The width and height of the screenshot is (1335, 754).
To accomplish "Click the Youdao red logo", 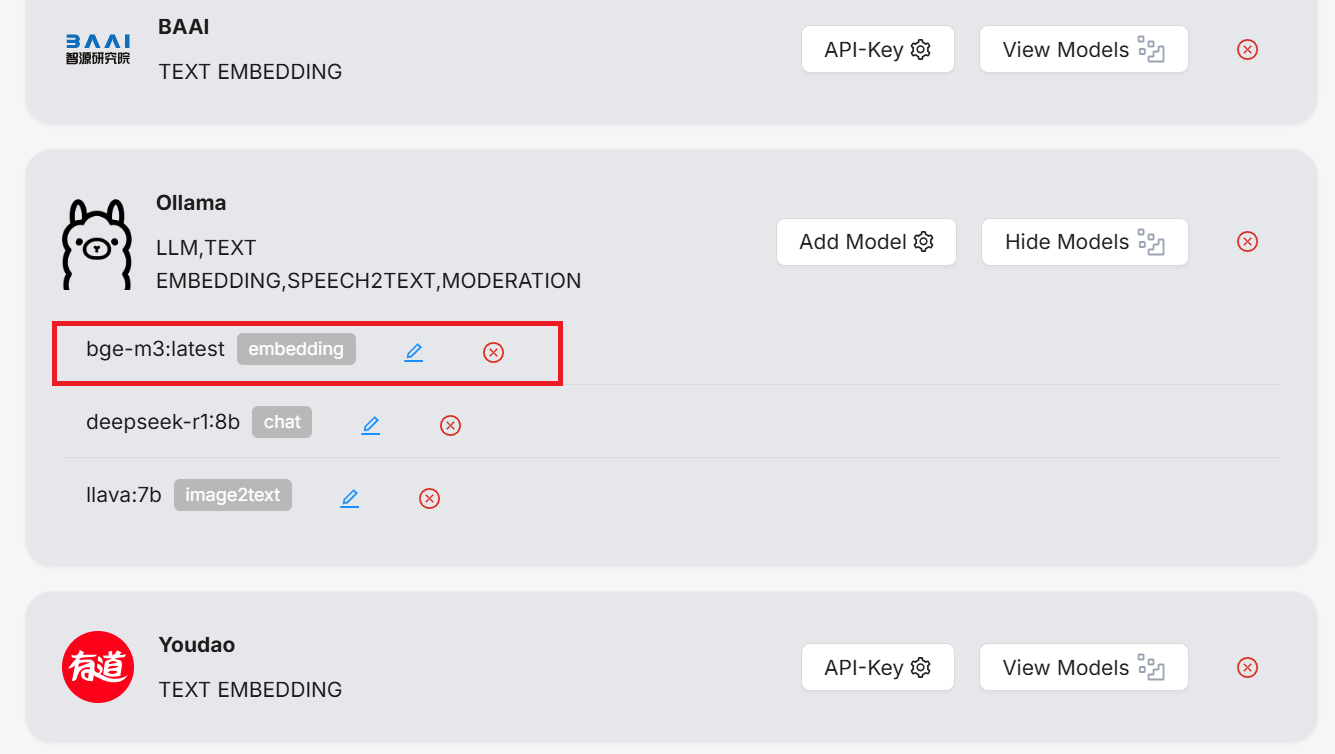I will coord(98,667).
